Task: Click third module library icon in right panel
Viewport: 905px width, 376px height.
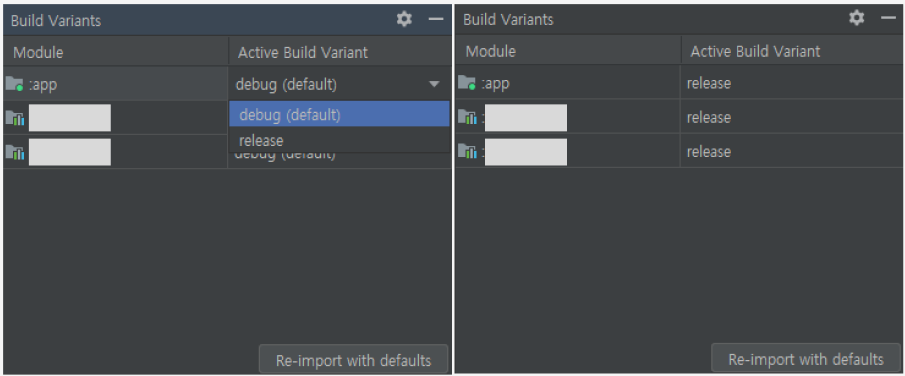Action: pyautogui.click(x=468, y=151)
